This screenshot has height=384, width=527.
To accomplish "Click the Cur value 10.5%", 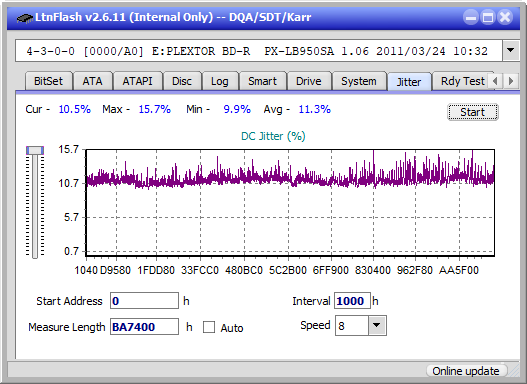I will click(x=75, y=109).
